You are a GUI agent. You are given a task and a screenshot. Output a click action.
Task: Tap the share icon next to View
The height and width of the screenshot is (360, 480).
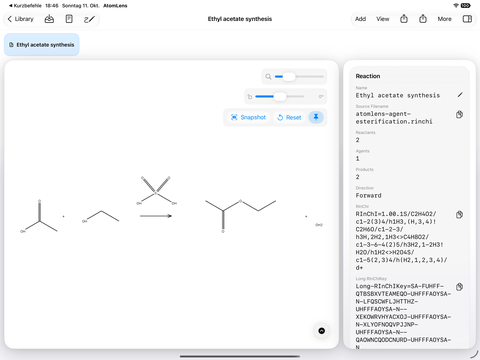point(404,19)
